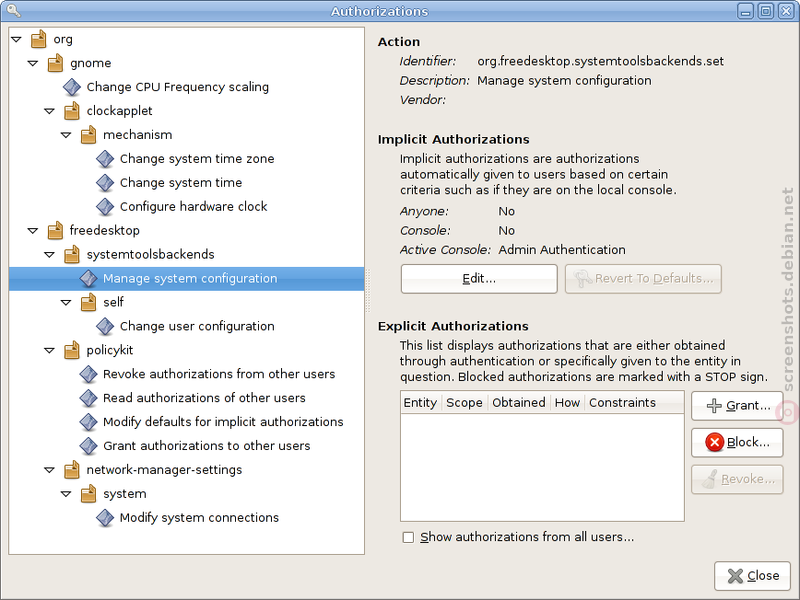Select Configure hardware clock entry
Screen dimensions: 800x600
click(193, 207)
